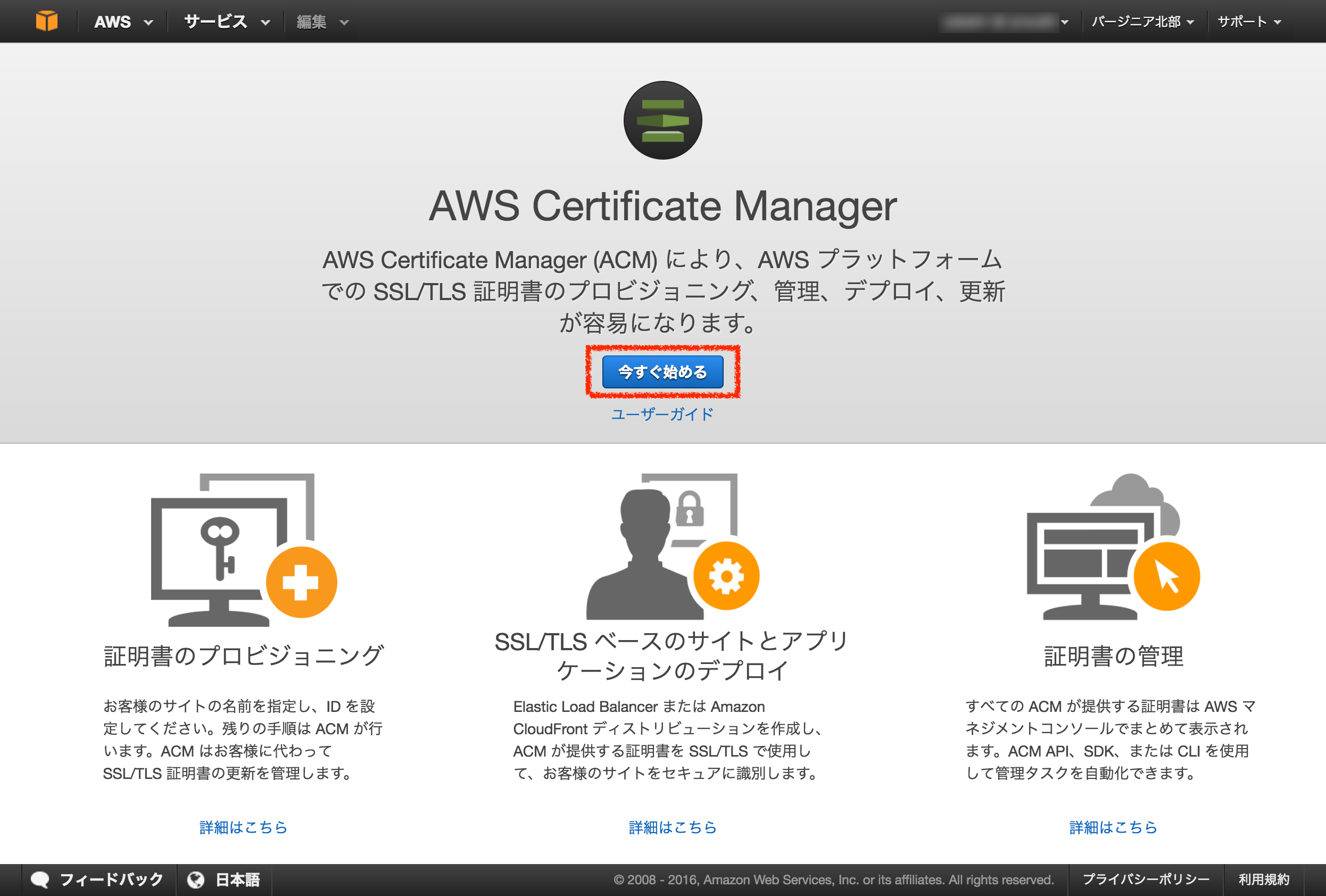Click the feedback speech bubble icon
This screenshot has width=1326, height=896.
(39, 879)
